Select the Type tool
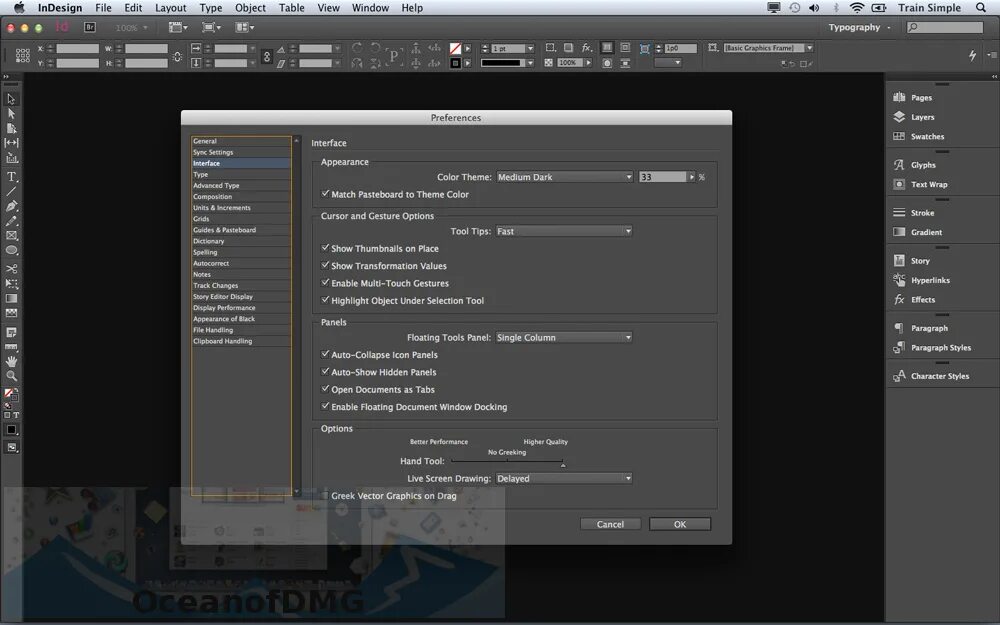This screenshot has height=625, width=1000. point(11,177)
